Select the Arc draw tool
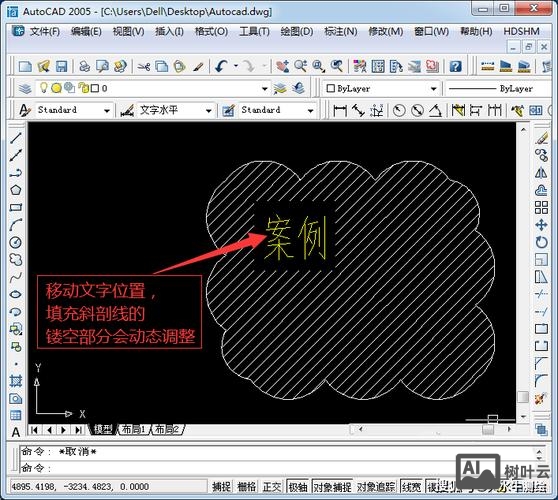The height and width of the screenshot is (500, 558). (x=16, y=225)
